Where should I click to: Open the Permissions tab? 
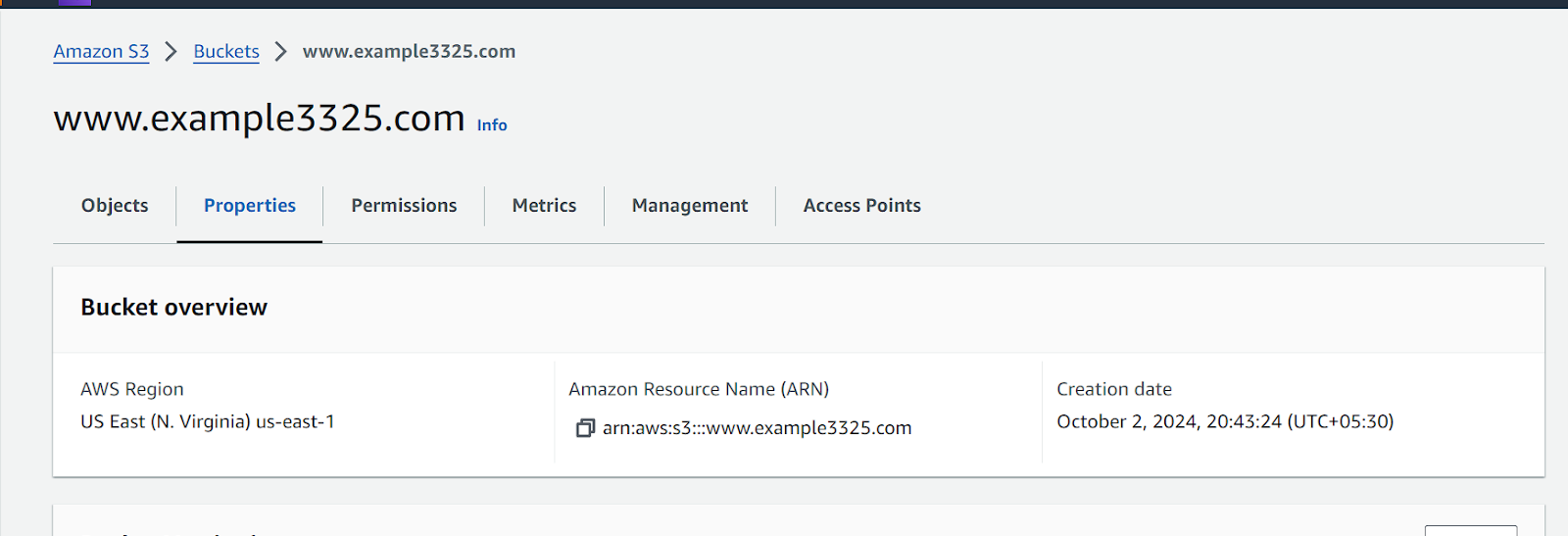404,206
